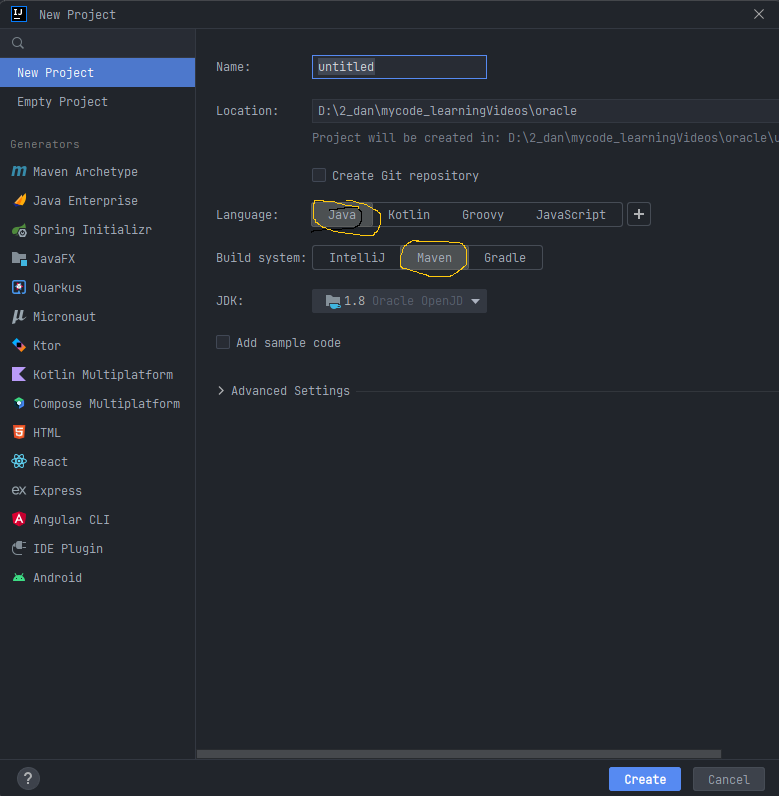Open the Android generator entry

click(x=98, y=578)
